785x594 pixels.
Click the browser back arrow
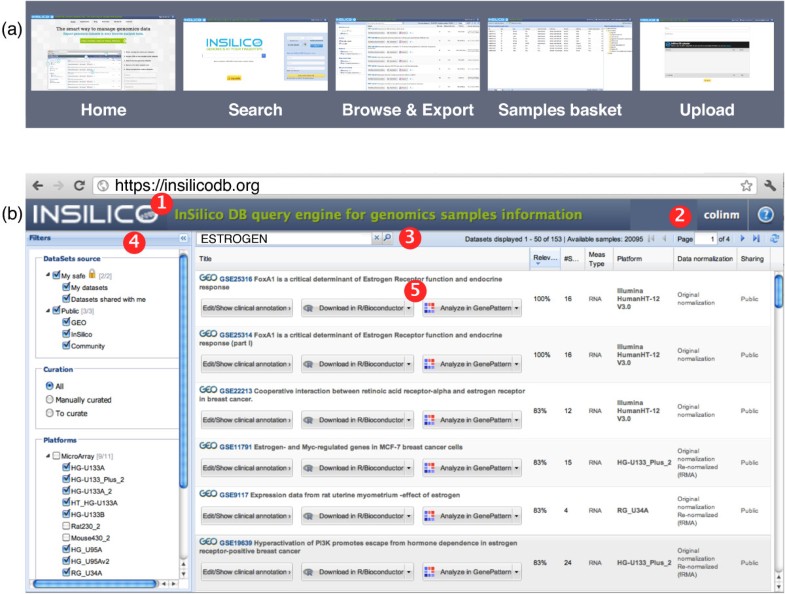[38, 186]
